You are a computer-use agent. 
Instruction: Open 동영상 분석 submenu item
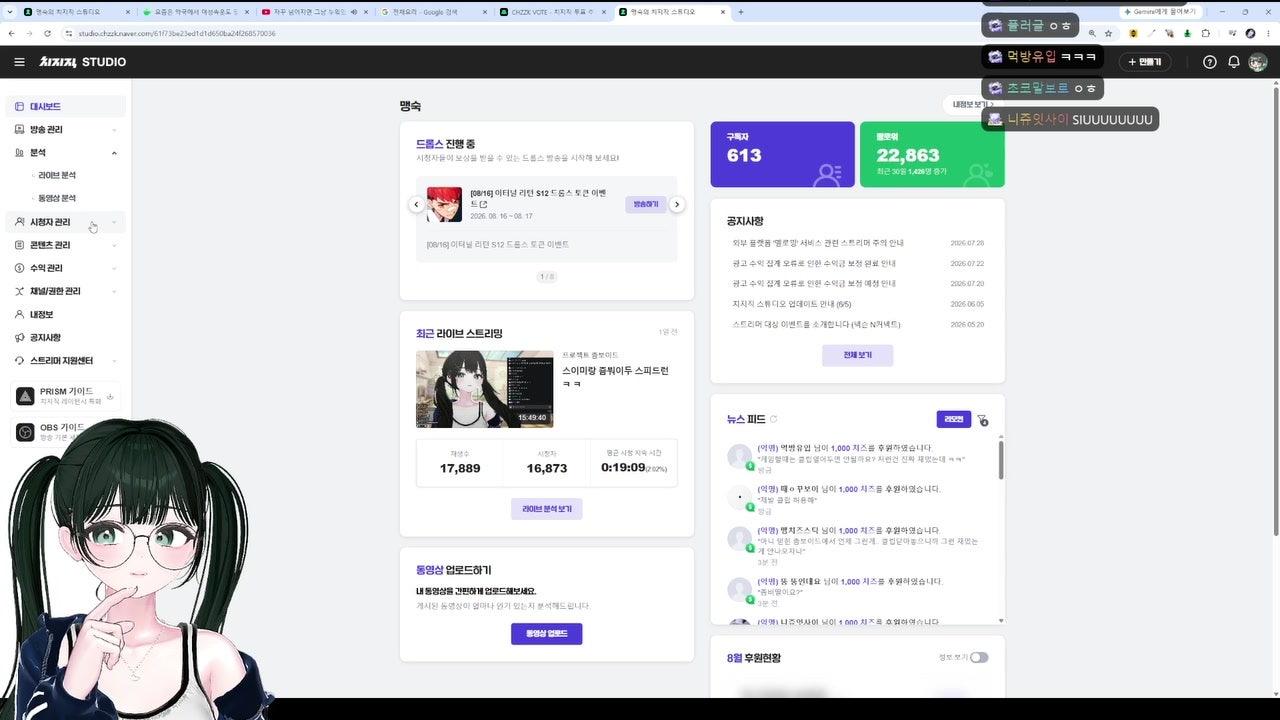click(x=57, y=198)
